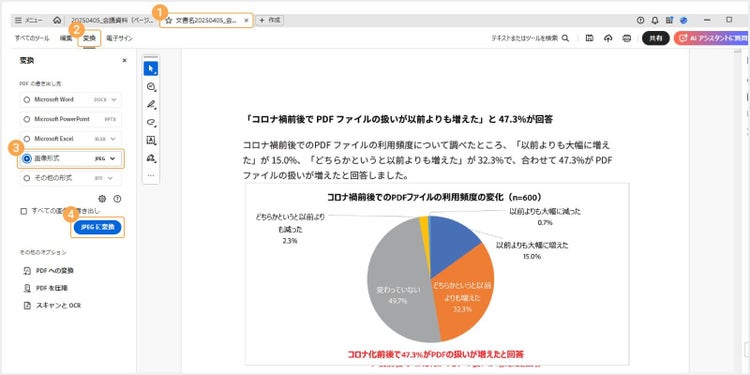The width and height of the screenshot is (750, 375).
Task: Open the 編集 menu item
Action: tap(66, 38)
